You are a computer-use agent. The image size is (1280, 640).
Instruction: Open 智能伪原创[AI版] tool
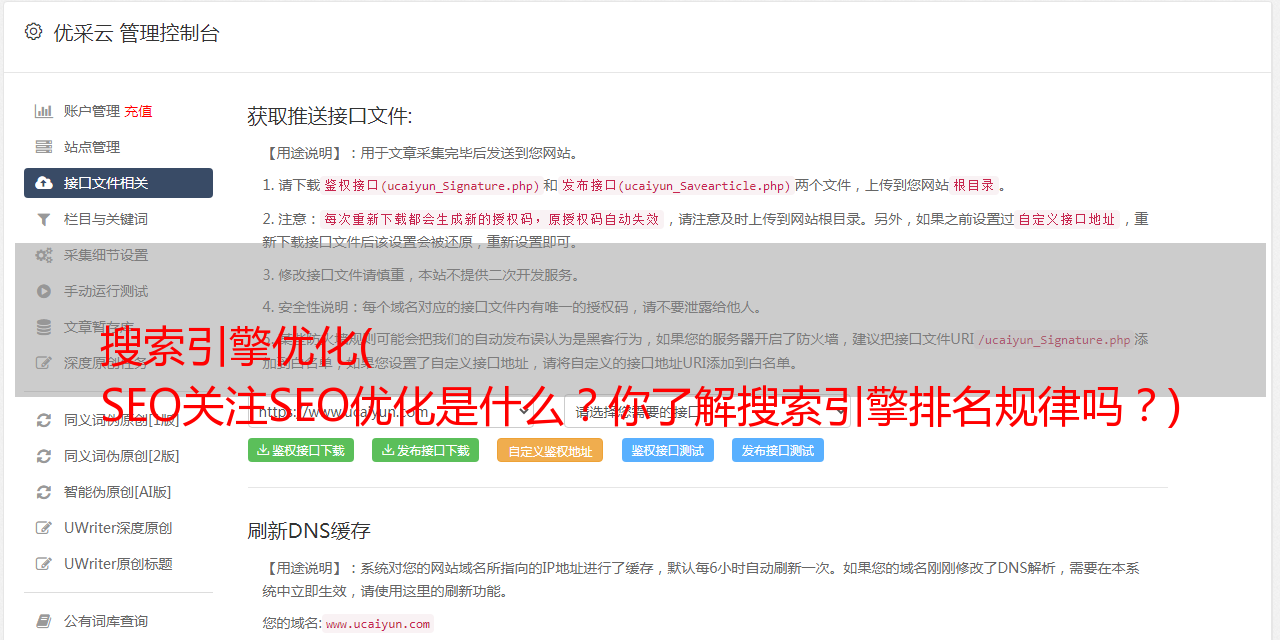click(118, 492)
